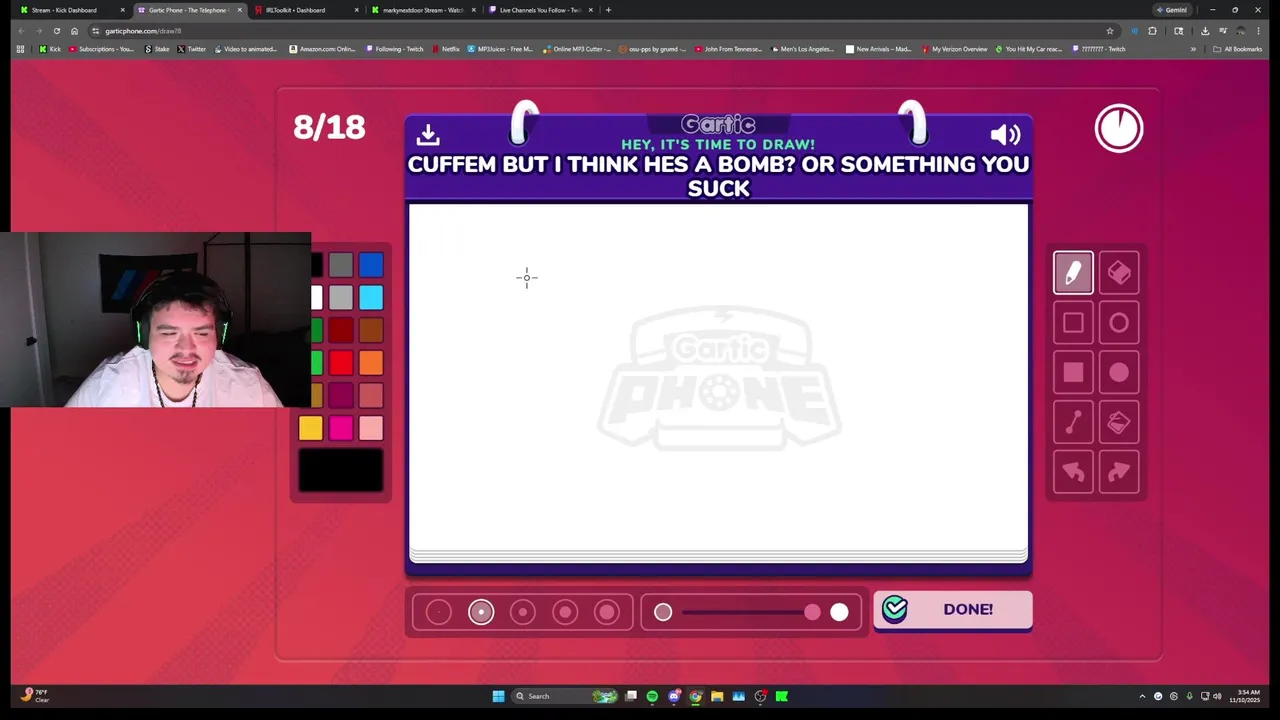Switch to the IRLToolkit Dashboard tab
The height and width of the screenshot is (720, 1280).
click(305, 10)
